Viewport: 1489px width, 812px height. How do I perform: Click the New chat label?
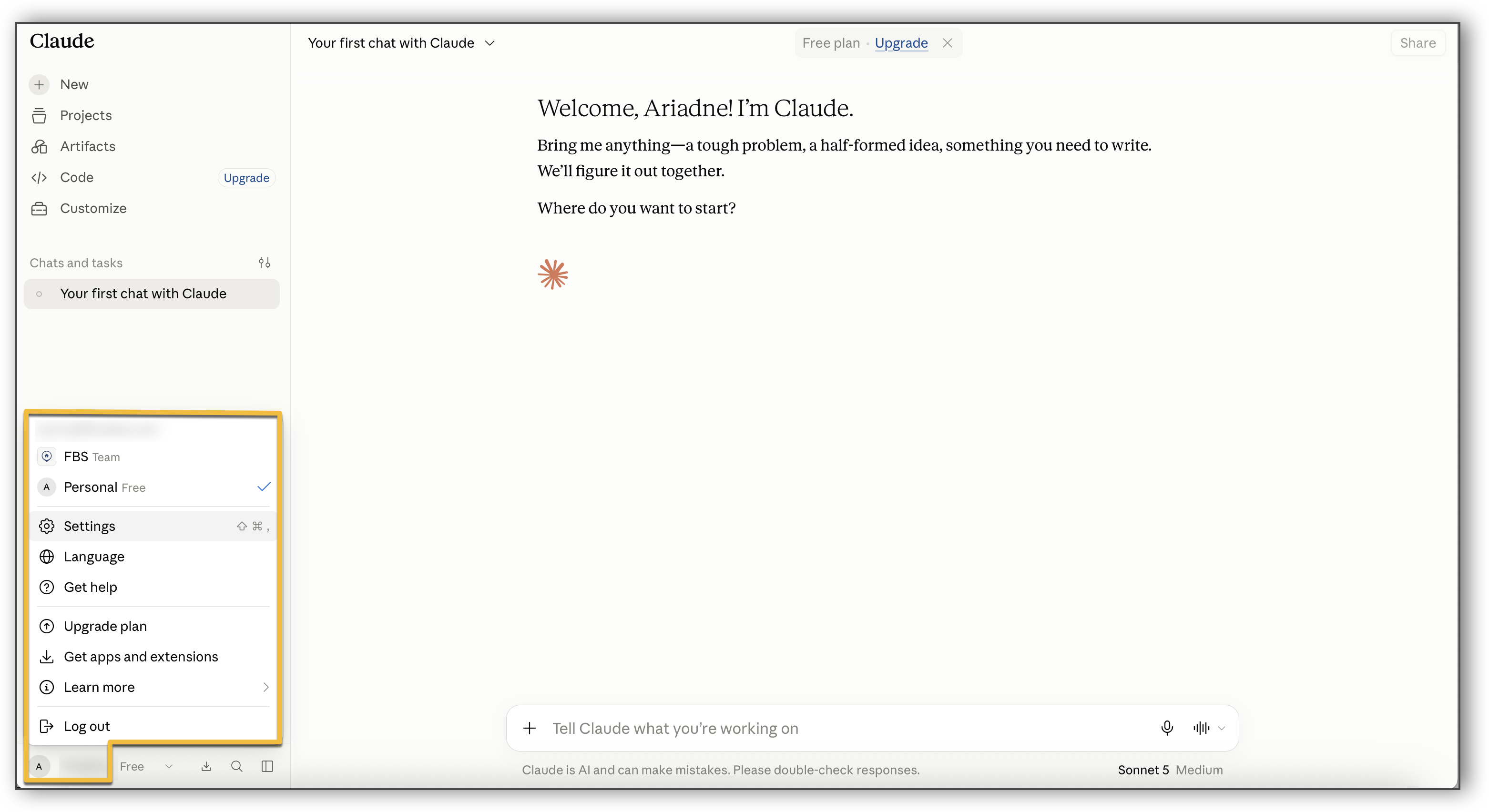tap(74, 84)
